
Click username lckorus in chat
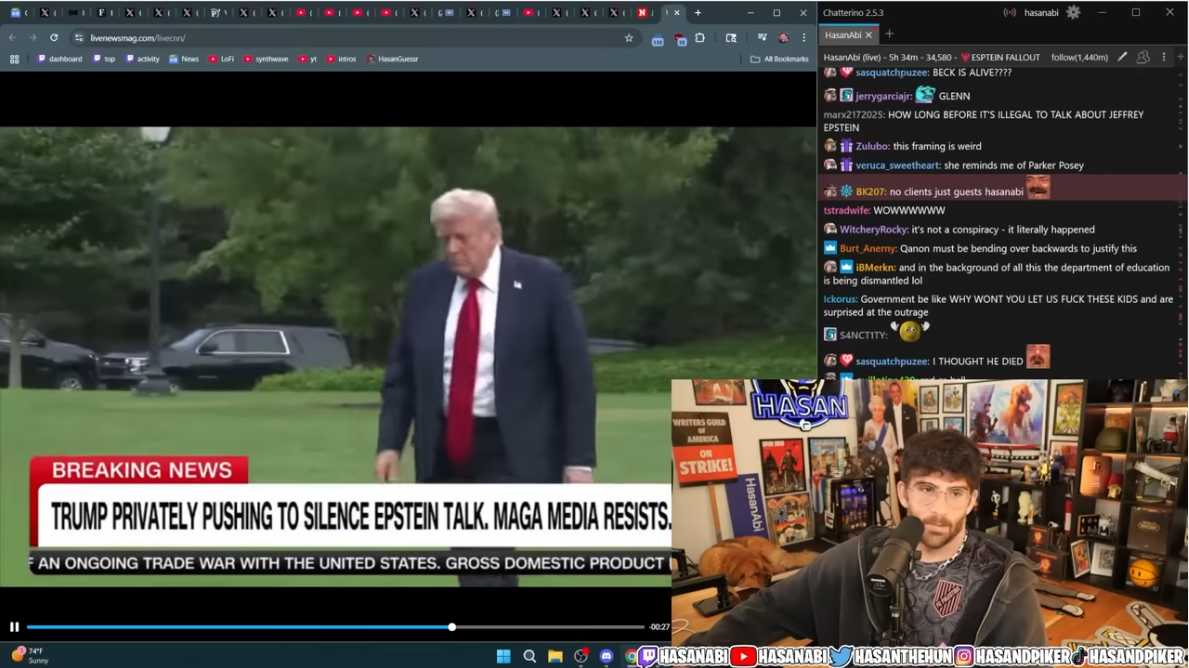pos(840,299)
